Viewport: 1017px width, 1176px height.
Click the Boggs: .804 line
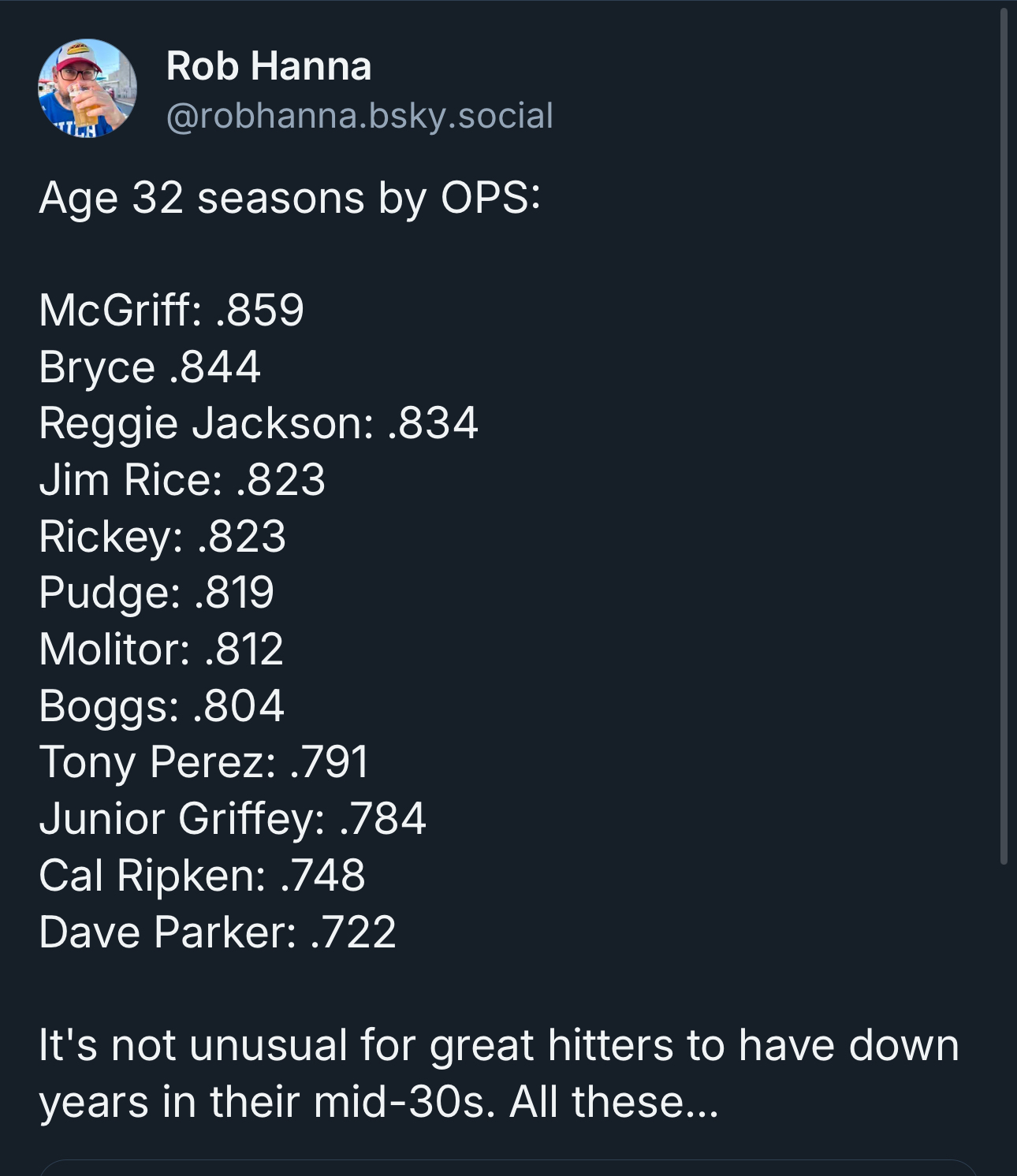162,705
